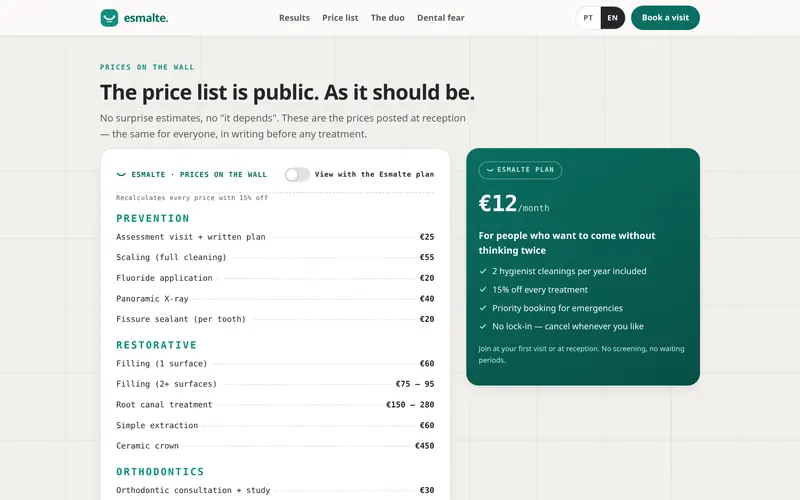Click the €55 scaling price
This screenshot has height=500, width=800.
click(x=427, y=257)
